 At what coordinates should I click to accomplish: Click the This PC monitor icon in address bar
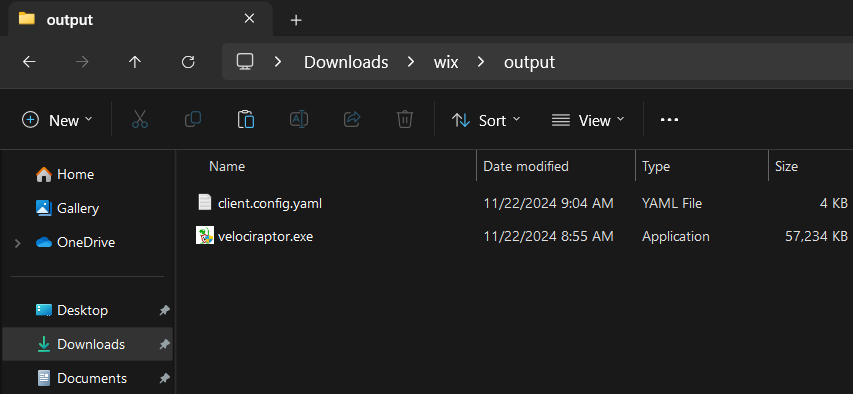pyautogui.click(x=245, y=61)
